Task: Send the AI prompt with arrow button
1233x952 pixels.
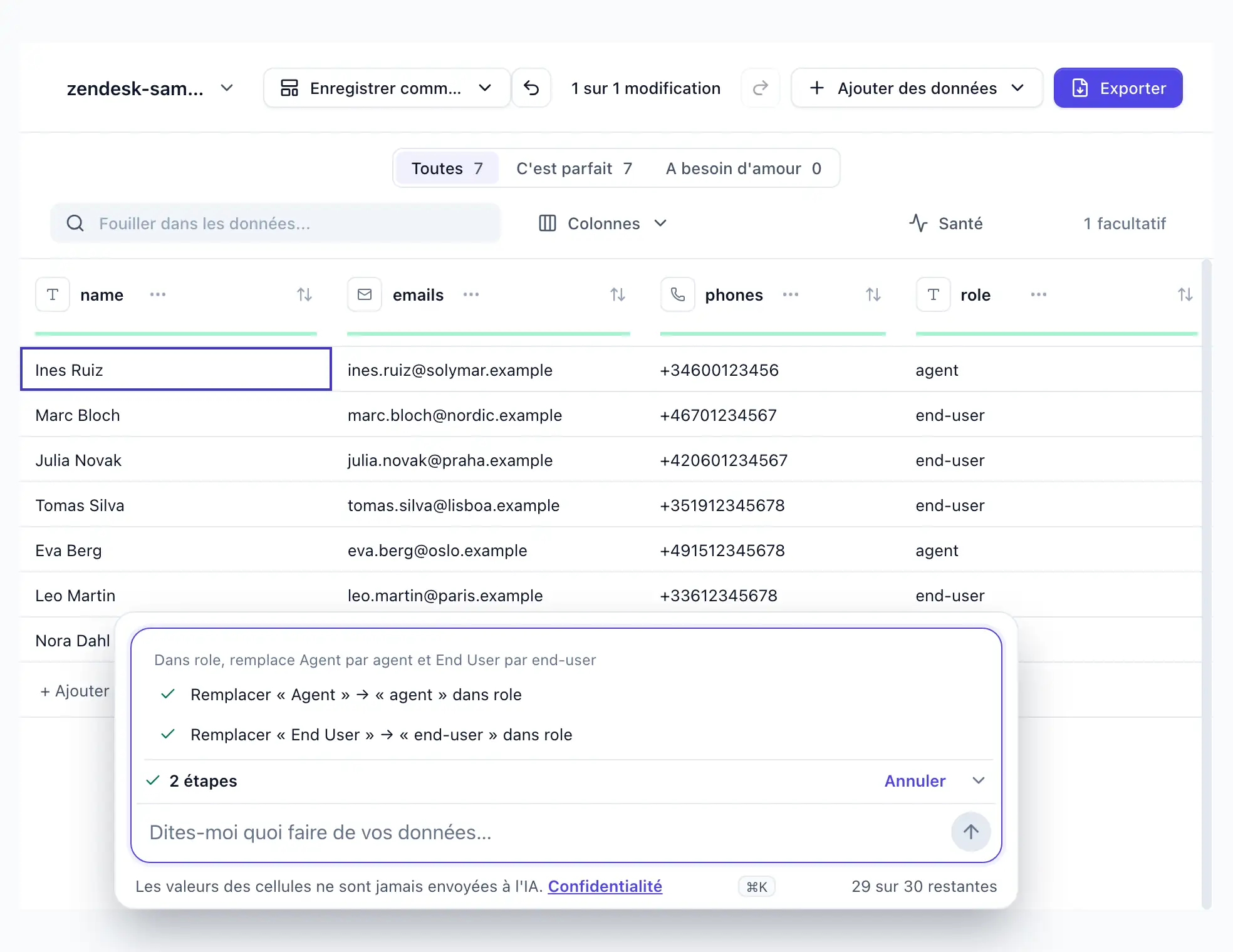Action: click(x=971, y=832)
